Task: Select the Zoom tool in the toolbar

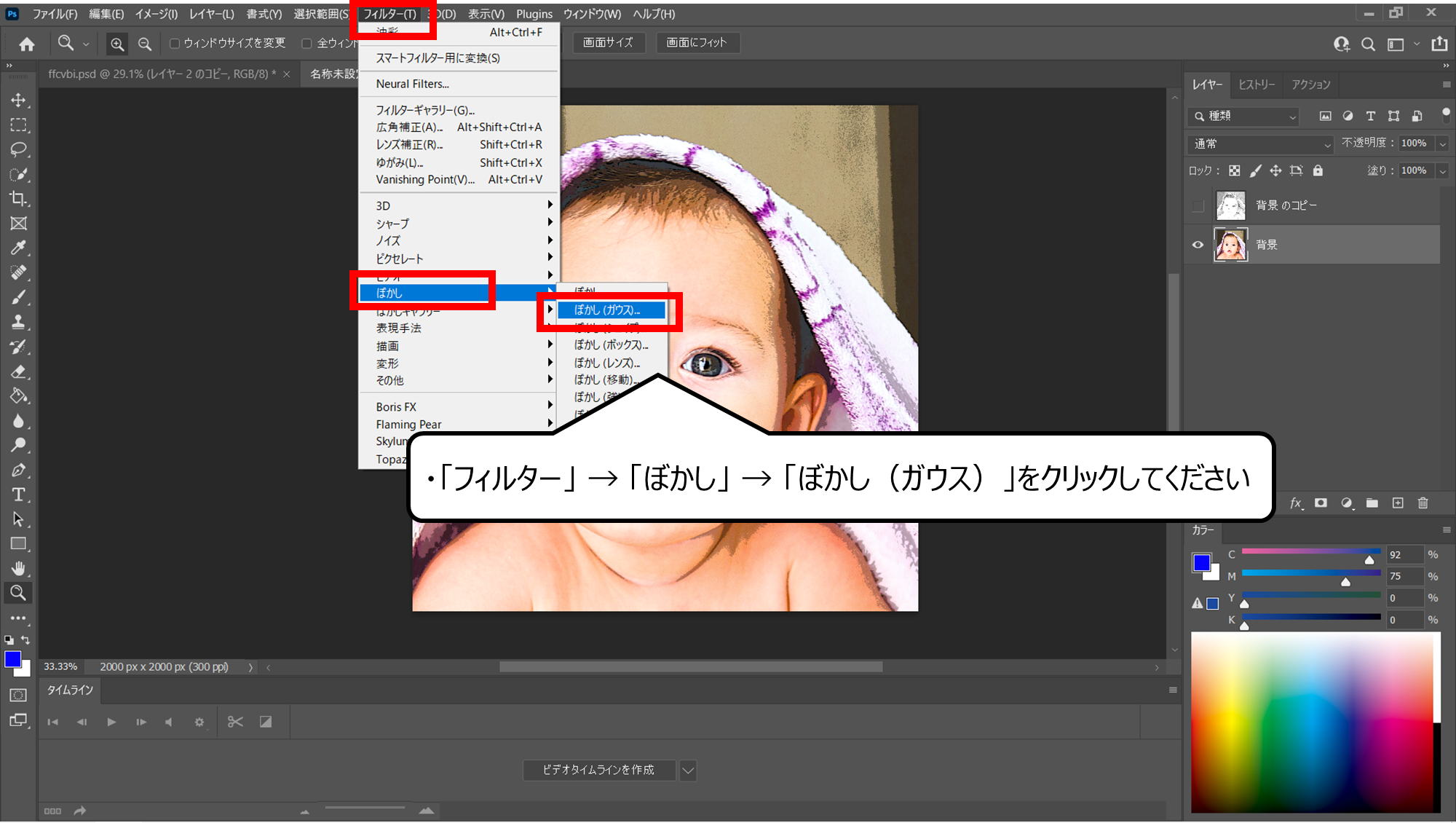Action: coord(19,593)
